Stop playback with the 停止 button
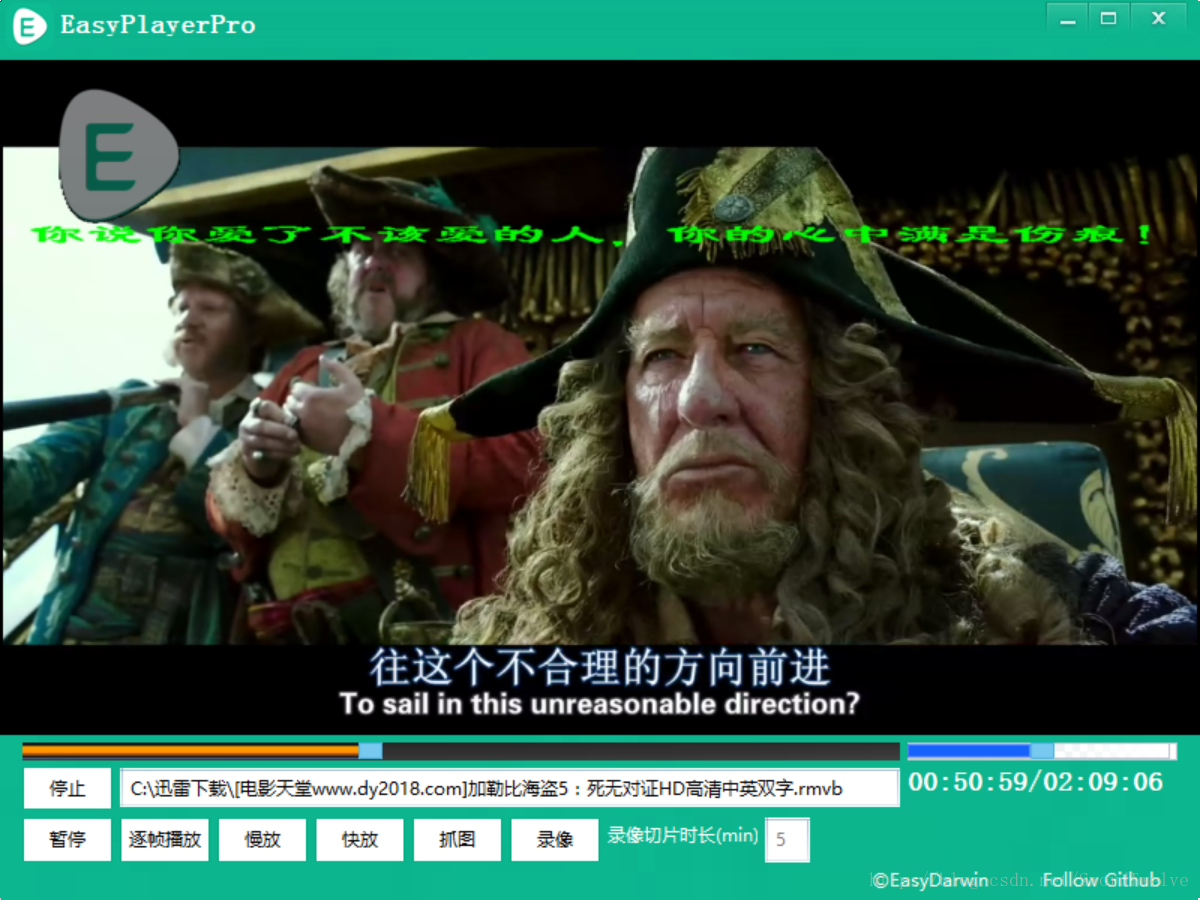 [x=67, y=788]
